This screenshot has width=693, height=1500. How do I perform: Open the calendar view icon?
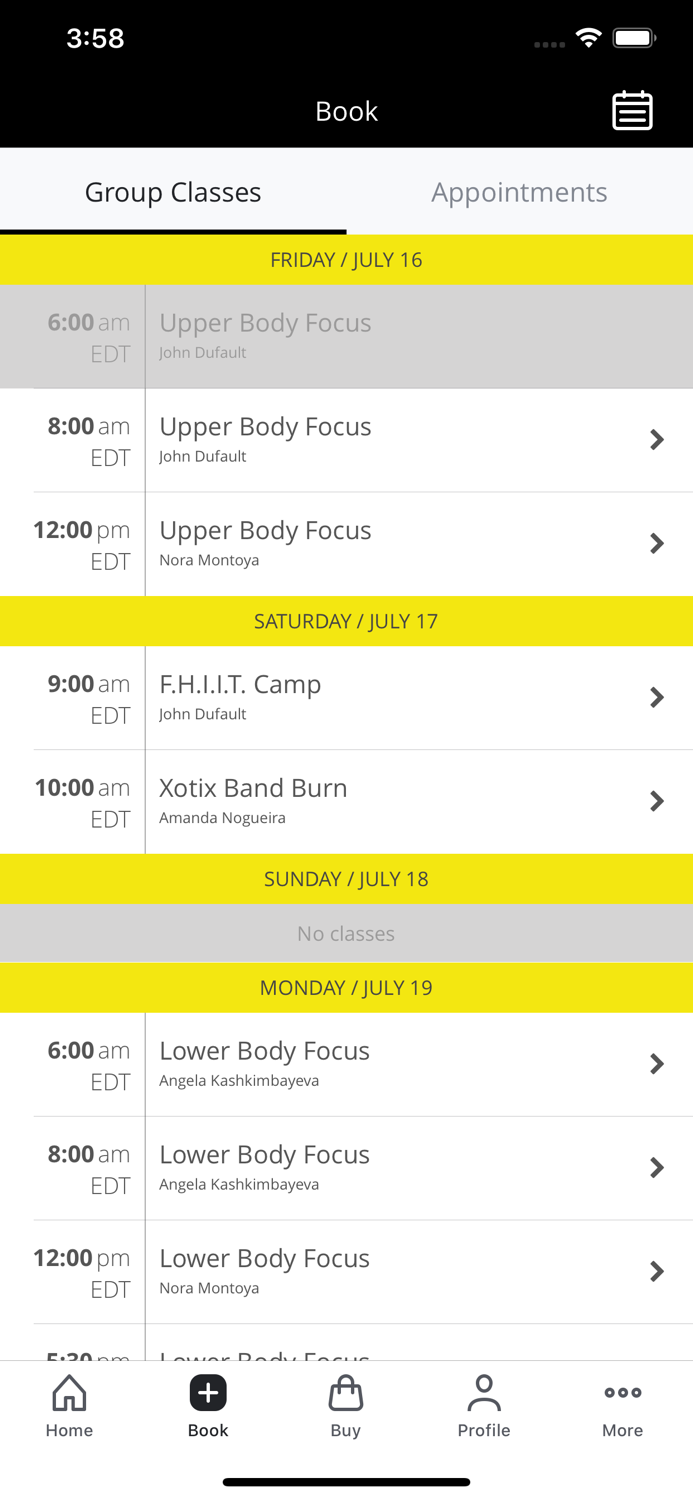pyautogui.click(x=632, y=111)
